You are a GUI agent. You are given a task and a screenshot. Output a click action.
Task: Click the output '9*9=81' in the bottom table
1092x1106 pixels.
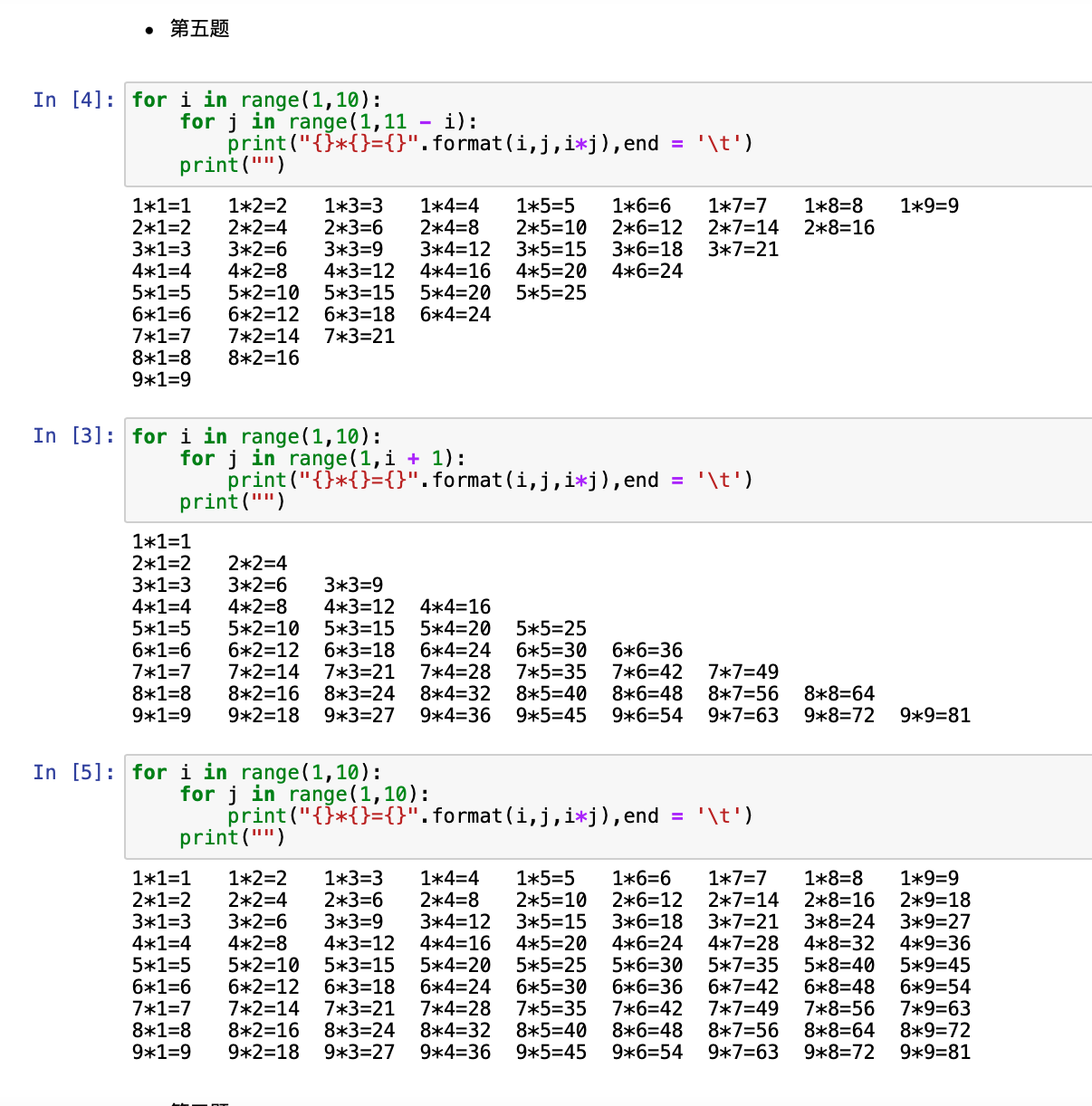[x=934, y=1052]
